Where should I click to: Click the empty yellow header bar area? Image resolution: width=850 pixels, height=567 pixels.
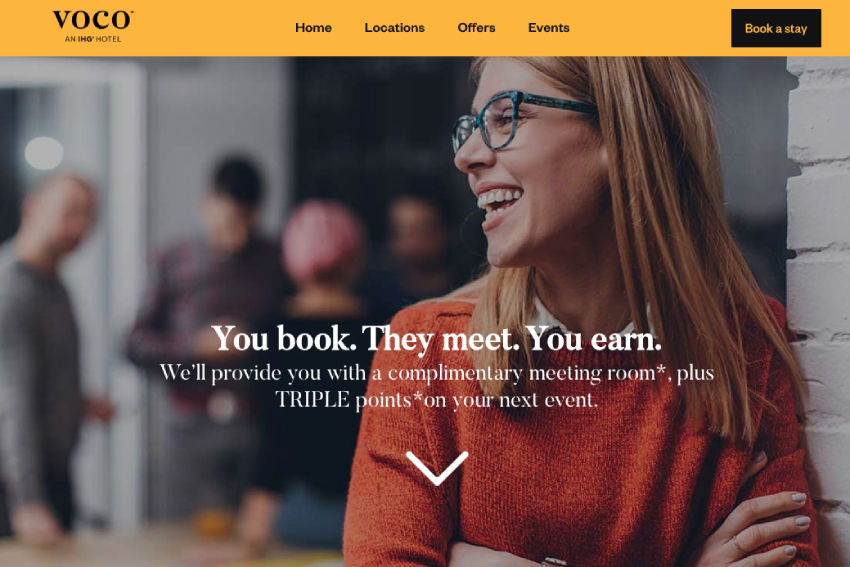[x=651, y=28]
